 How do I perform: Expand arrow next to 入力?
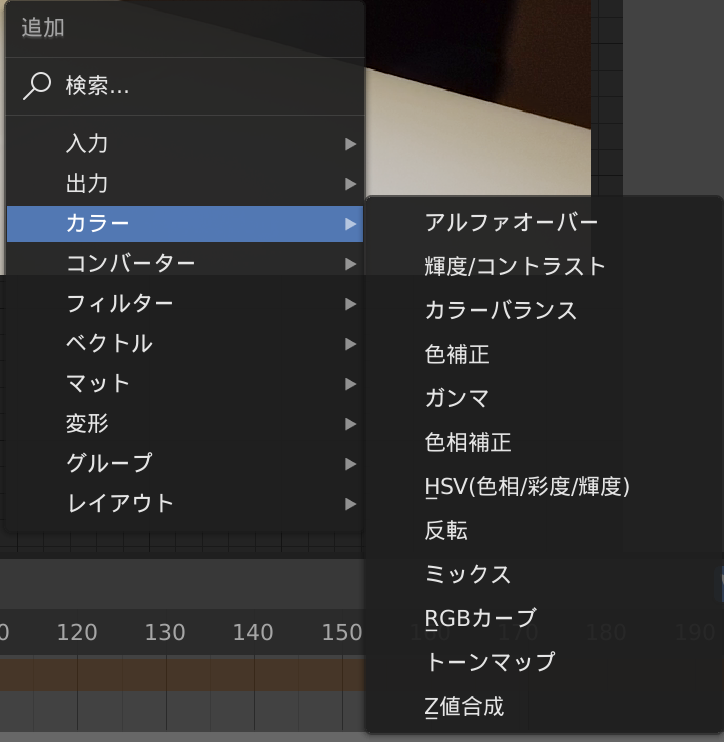tap(350, 144)
